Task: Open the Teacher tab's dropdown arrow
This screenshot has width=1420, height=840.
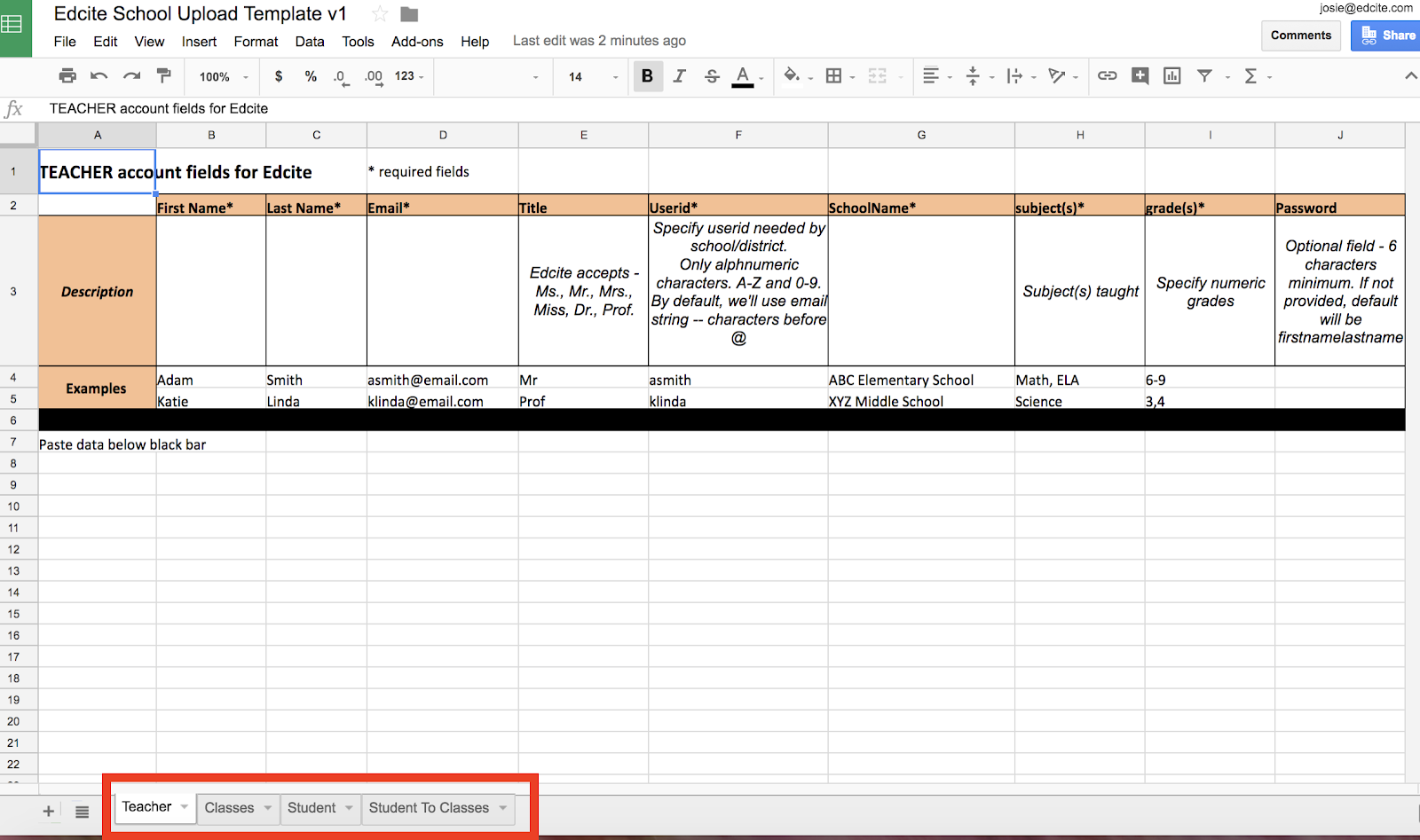Action: [185, 807]
